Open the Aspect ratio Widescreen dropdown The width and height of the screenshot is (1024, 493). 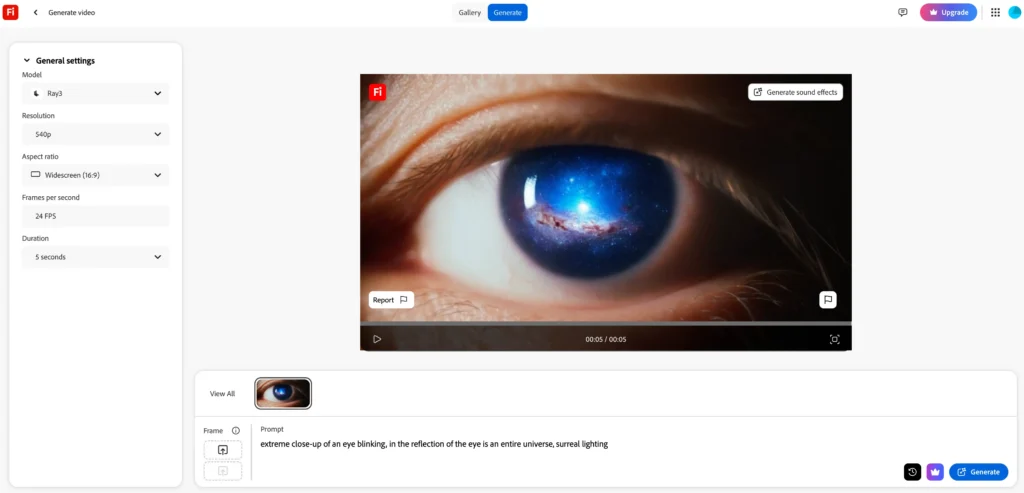tap(95, 175)
